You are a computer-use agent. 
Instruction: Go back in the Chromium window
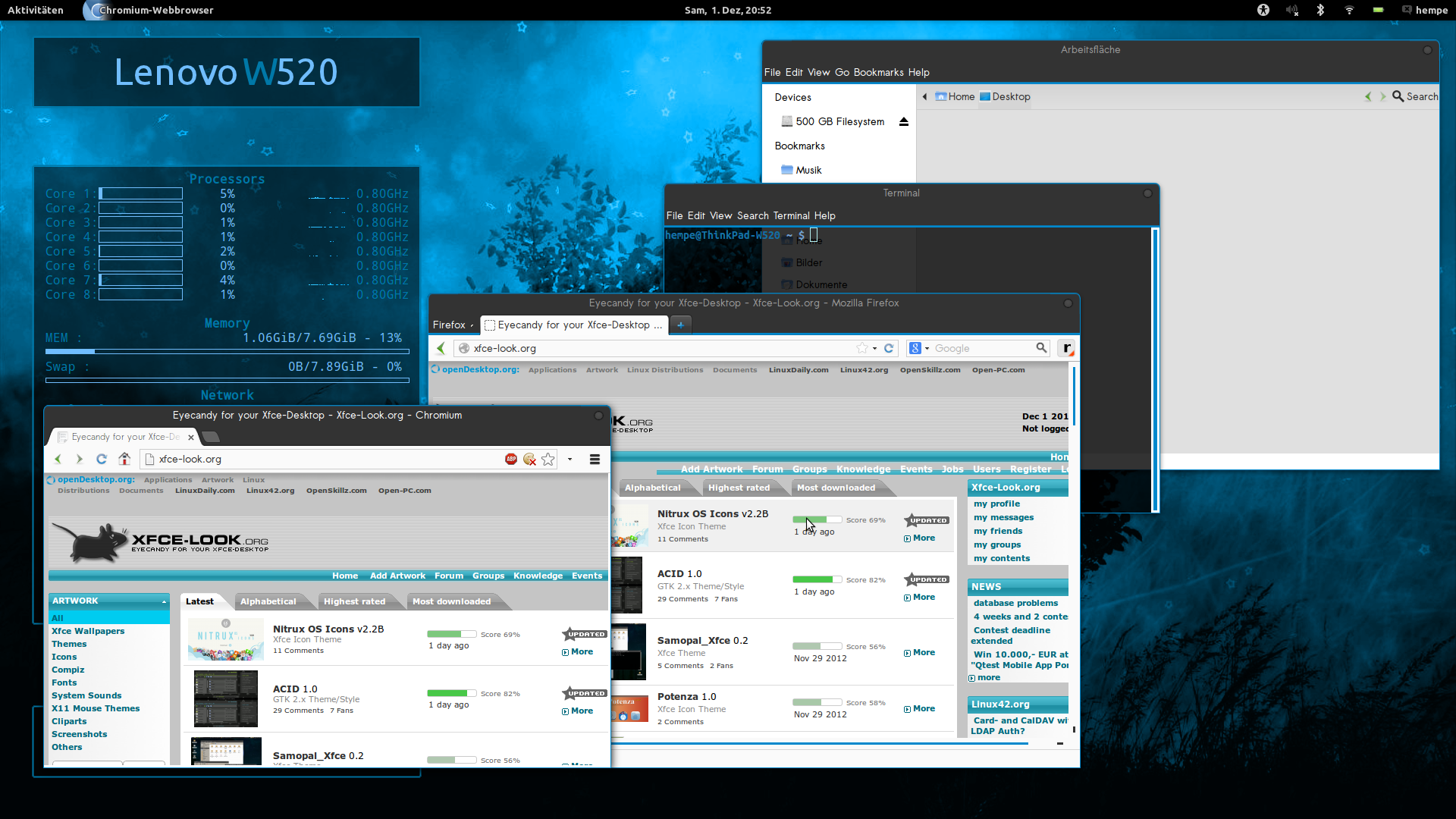[58, 459]
